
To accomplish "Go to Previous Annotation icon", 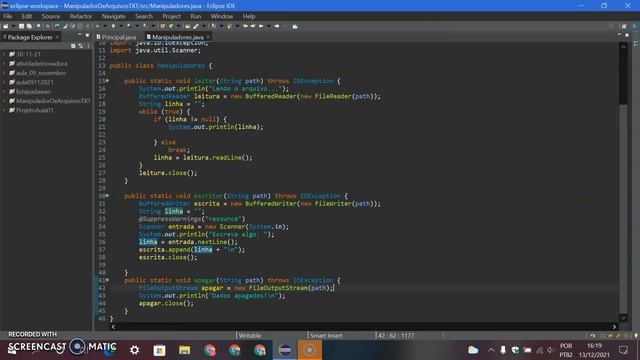I will click(x=230, y=26).
